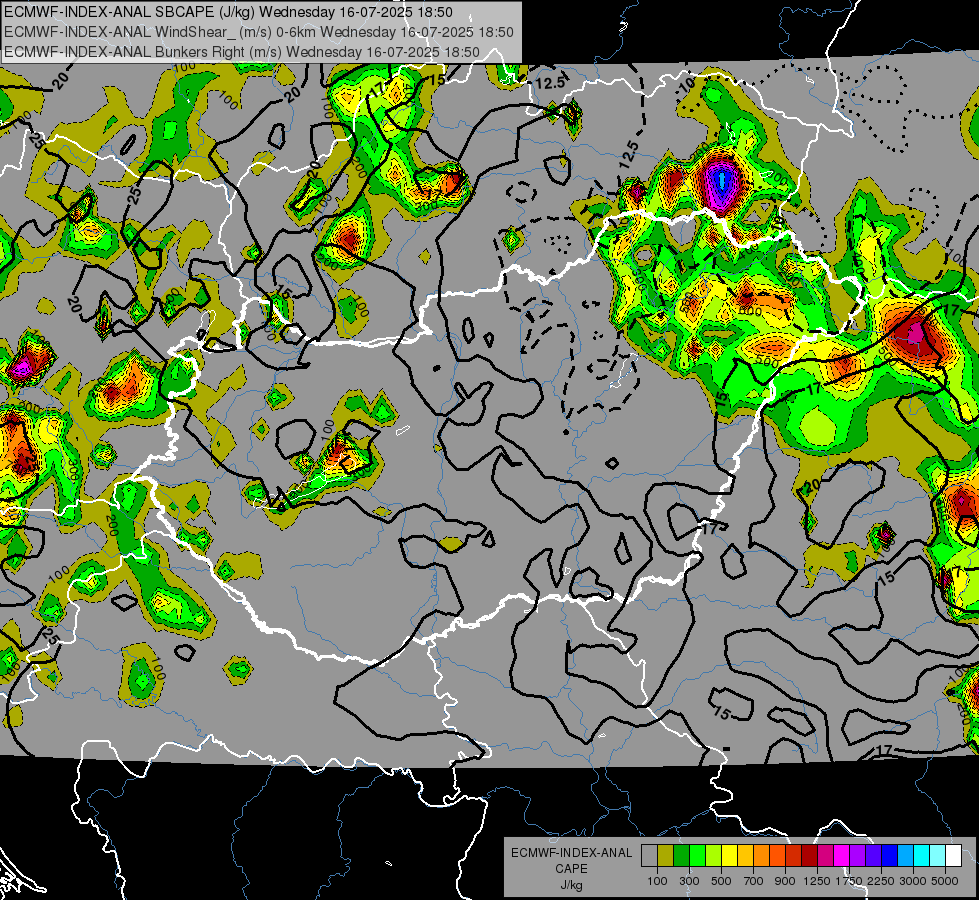The width and height of the screenshot is (979, 900).
Task: Click the '3000' legend value label
Action: tap(913, 881)
